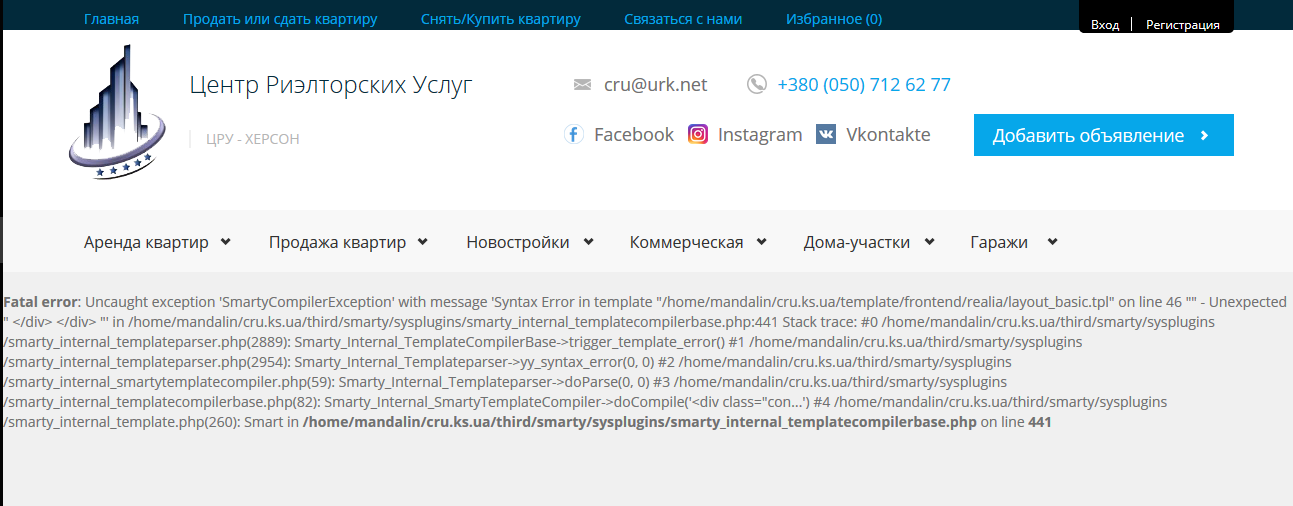Click ЦРУ - ХЕРСОН subtitle
The image size is (1293, 506).
tap(253, 139)
